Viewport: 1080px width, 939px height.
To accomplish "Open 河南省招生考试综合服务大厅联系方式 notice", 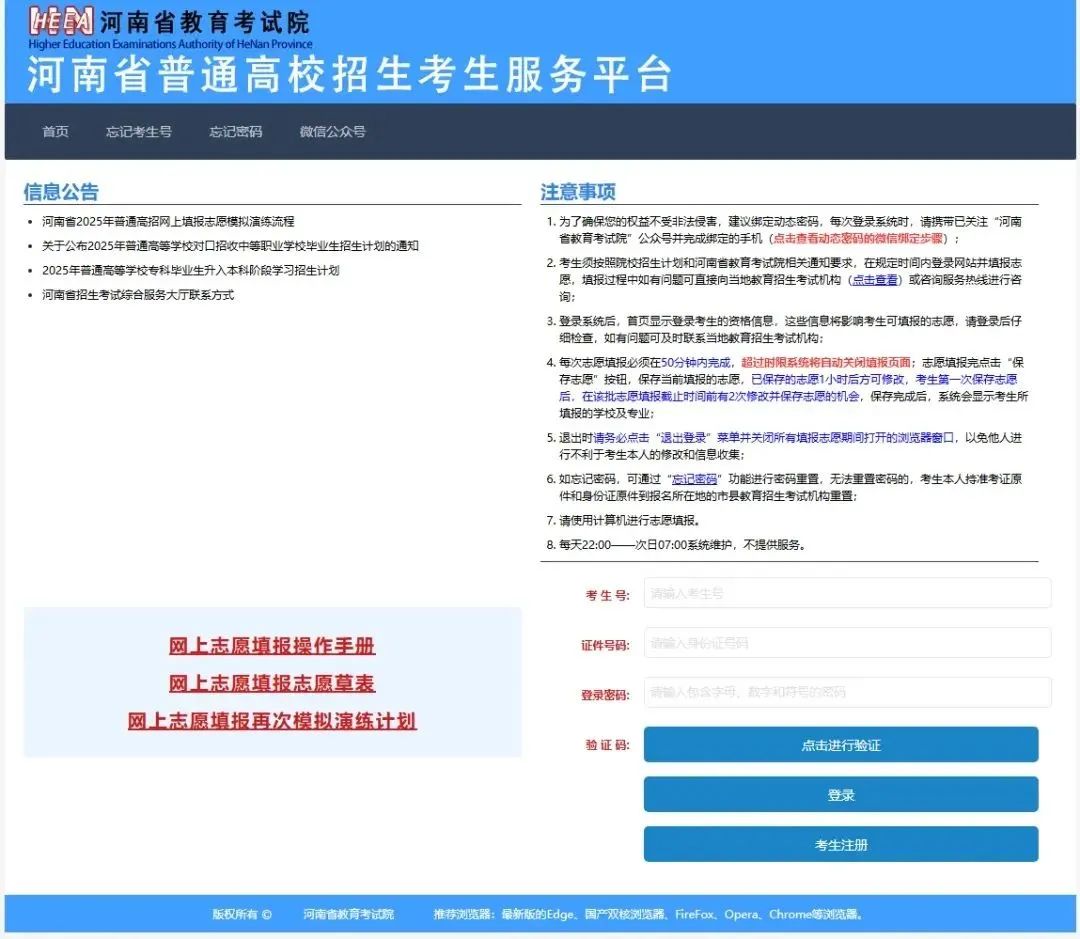I will click(138, 295).
